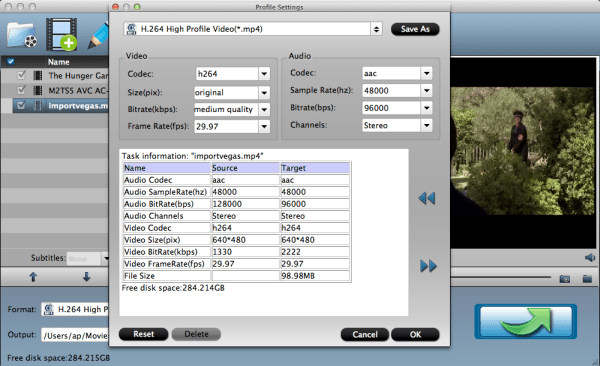Expand the Sample Rate(hz) dropdown
Screen dimensions: 600x366
[x=426, y=90]
